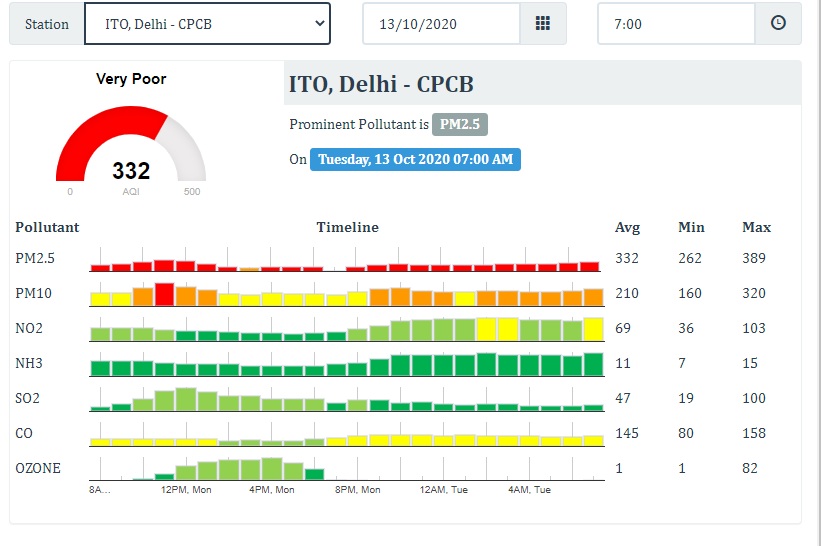The image size is (821, 546).
Task: Click the PM2.5 prominent pollutant badge
Action: pyautogui.click(x=460, y=125)
